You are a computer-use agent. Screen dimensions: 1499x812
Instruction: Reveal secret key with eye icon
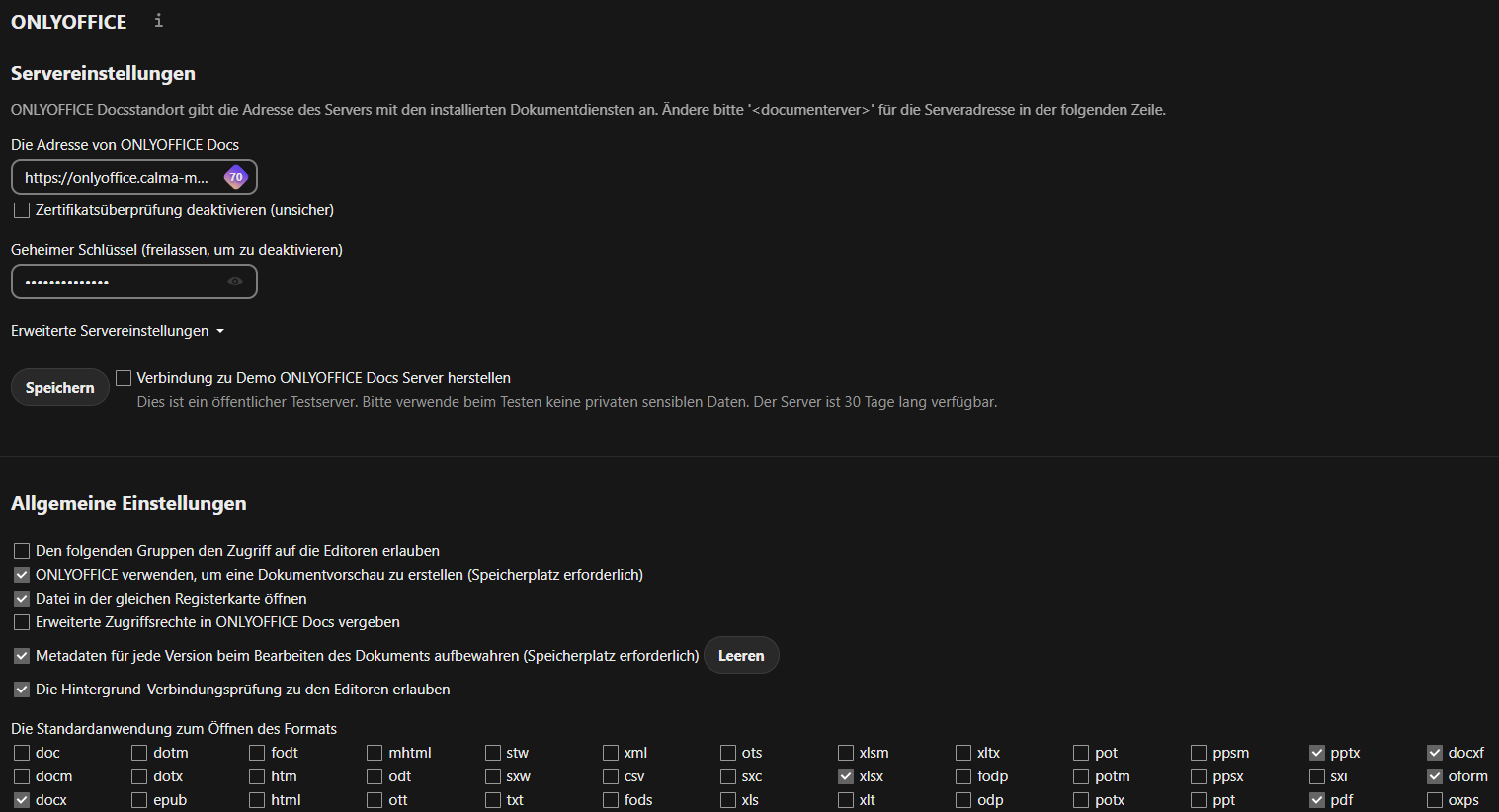(x=235, y=282)
